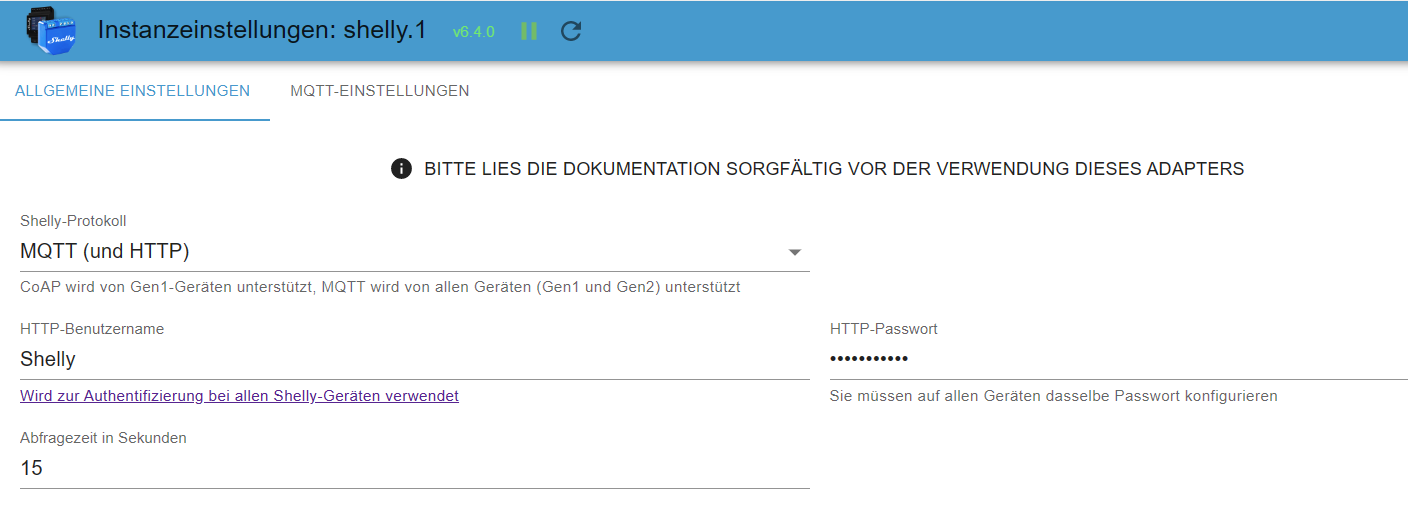
Task: Click the Shelly-Protokoll label
Action: (x=73, y=221)
